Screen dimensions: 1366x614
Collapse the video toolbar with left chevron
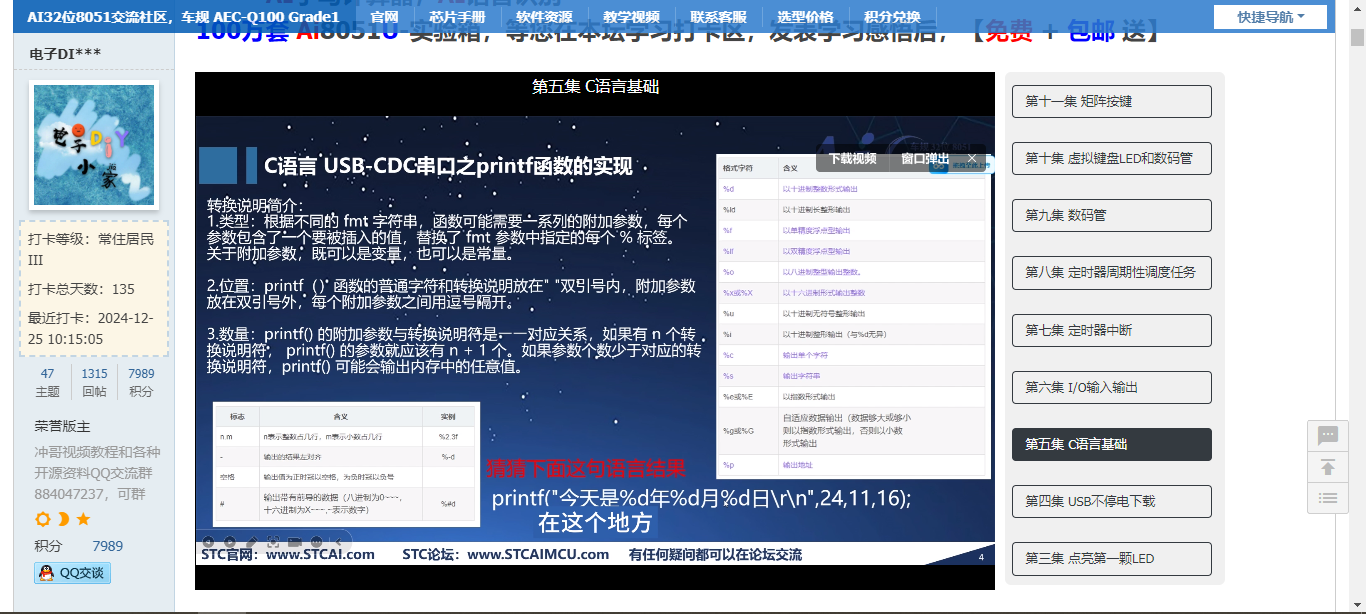point(338,542)
